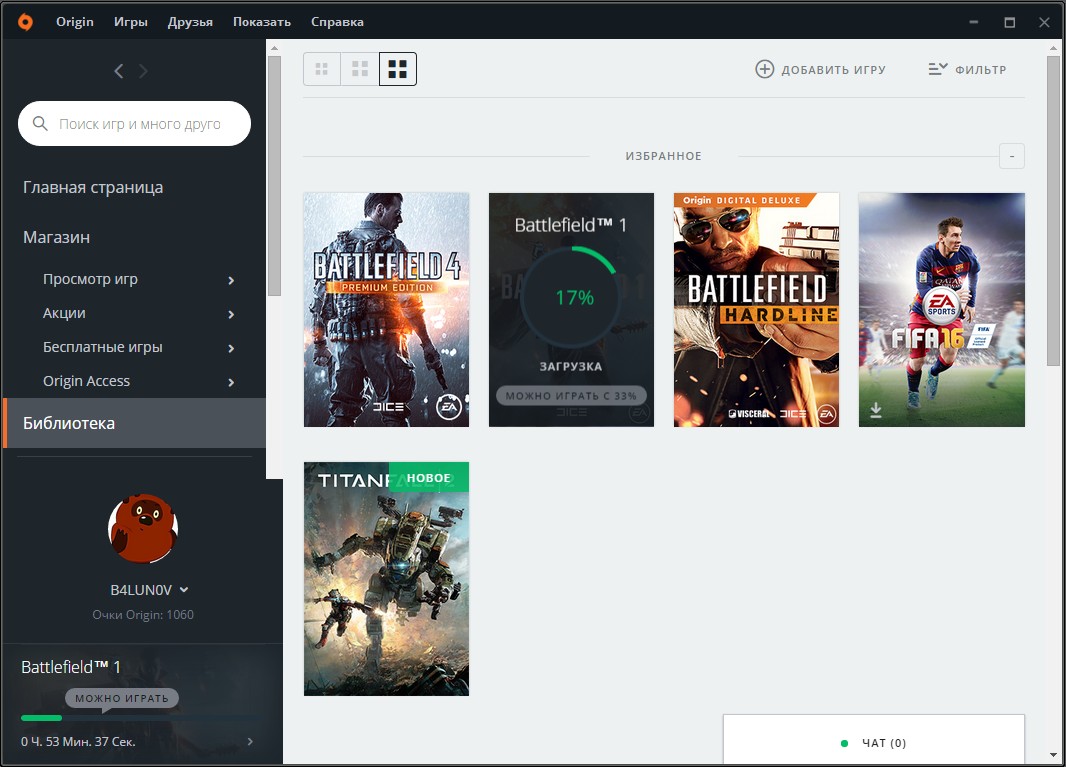Open the Показать menu
The width and height of the screenshot is (1066, 767).
tap(262, 22)
